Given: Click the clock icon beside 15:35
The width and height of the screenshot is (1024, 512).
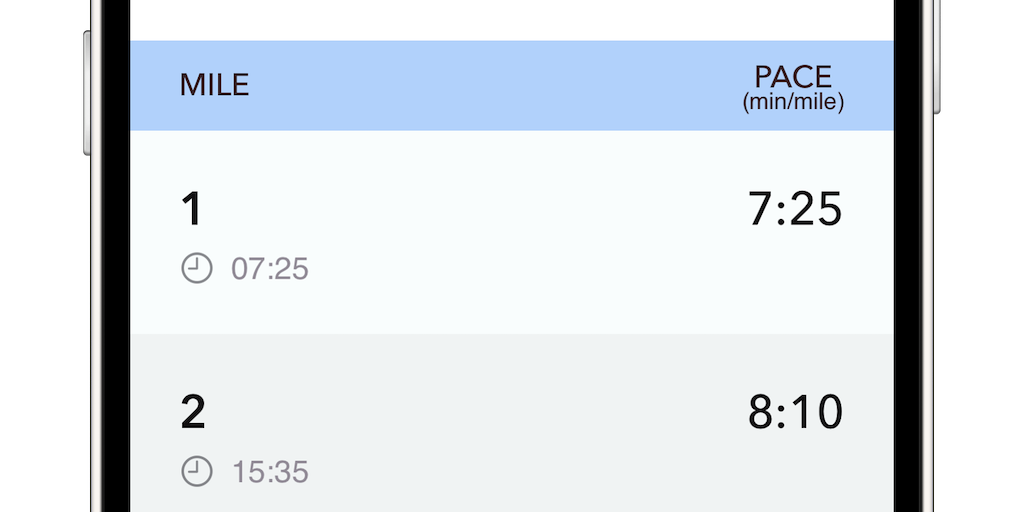Looking at the screenshot, I should [197, 471].
